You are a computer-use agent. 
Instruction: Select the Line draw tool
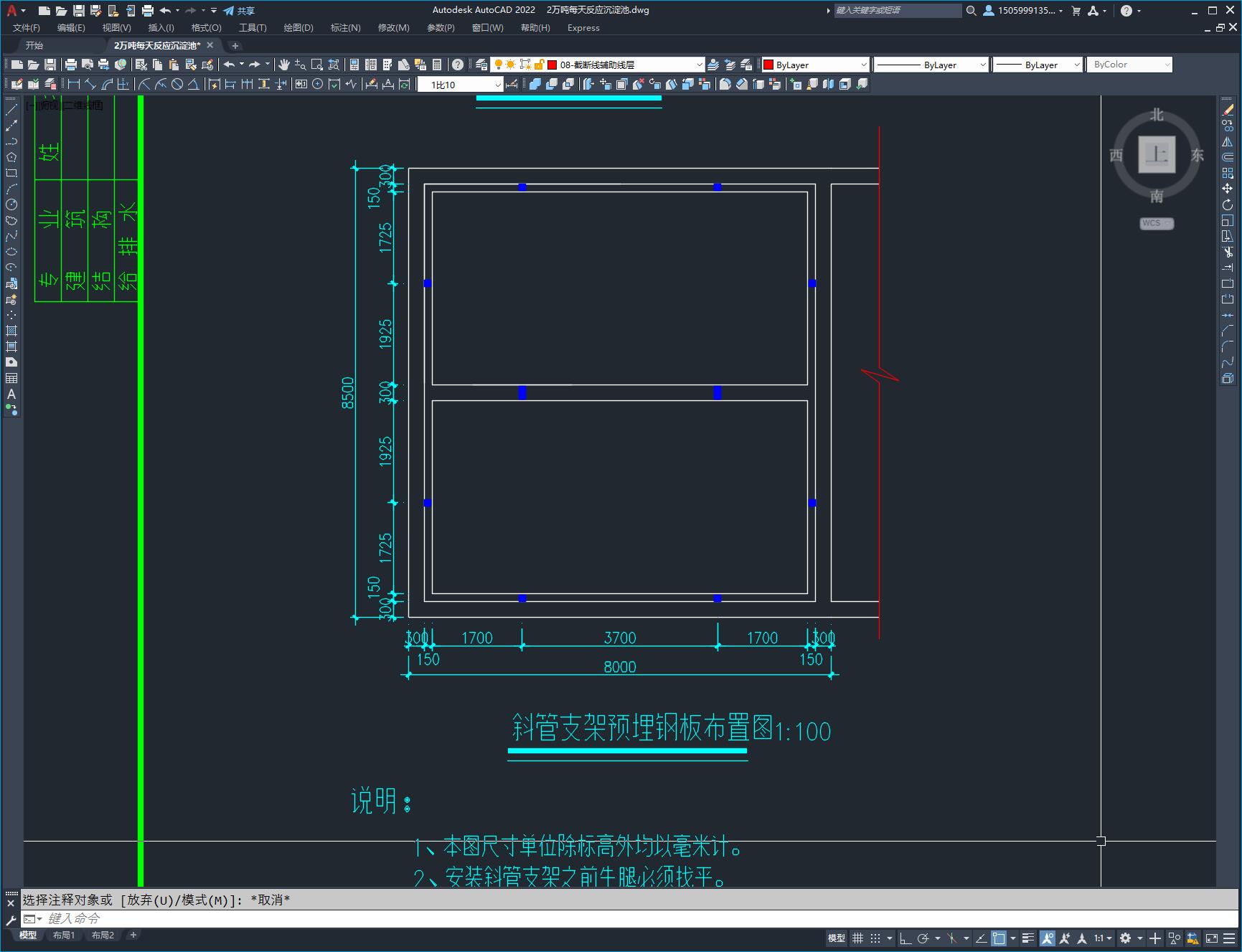click(x=11, y=110)
